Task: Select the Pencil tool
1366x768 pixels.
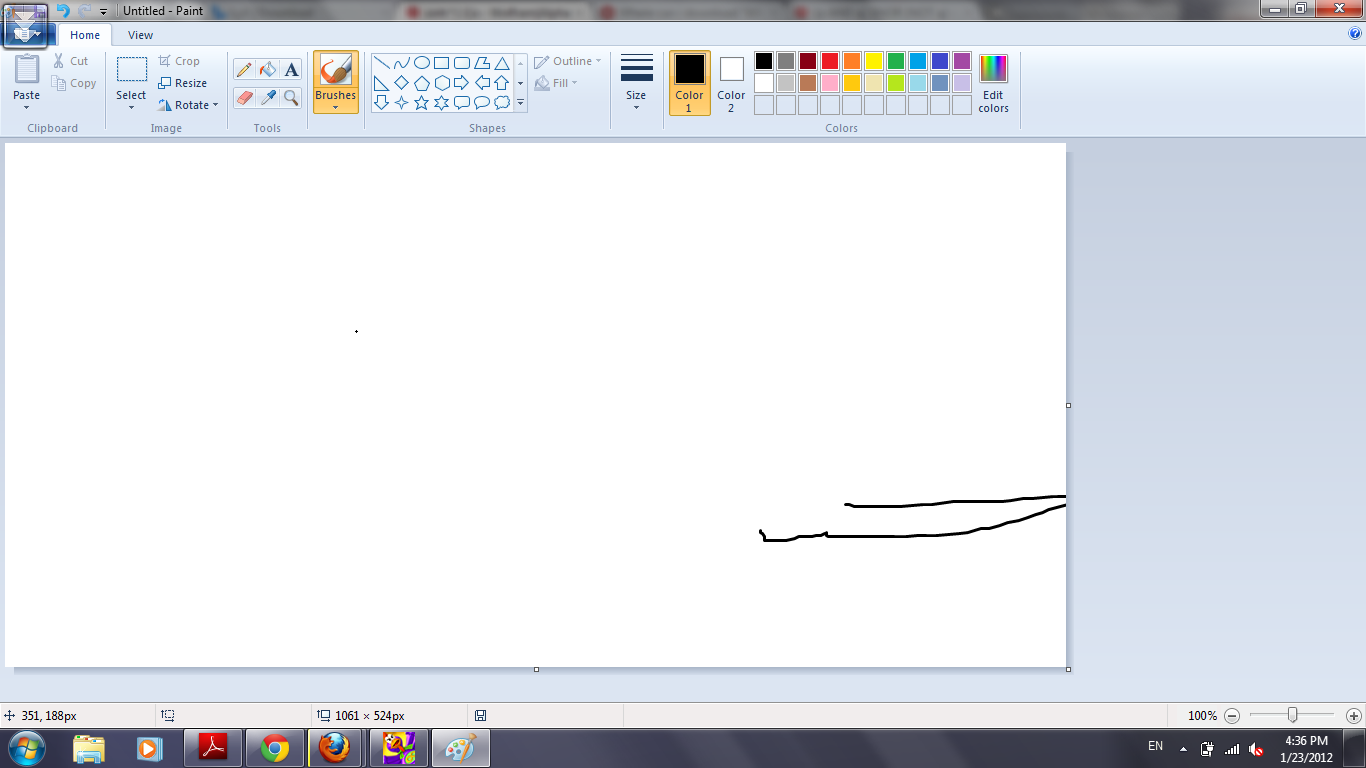Action: coord(243,70)
